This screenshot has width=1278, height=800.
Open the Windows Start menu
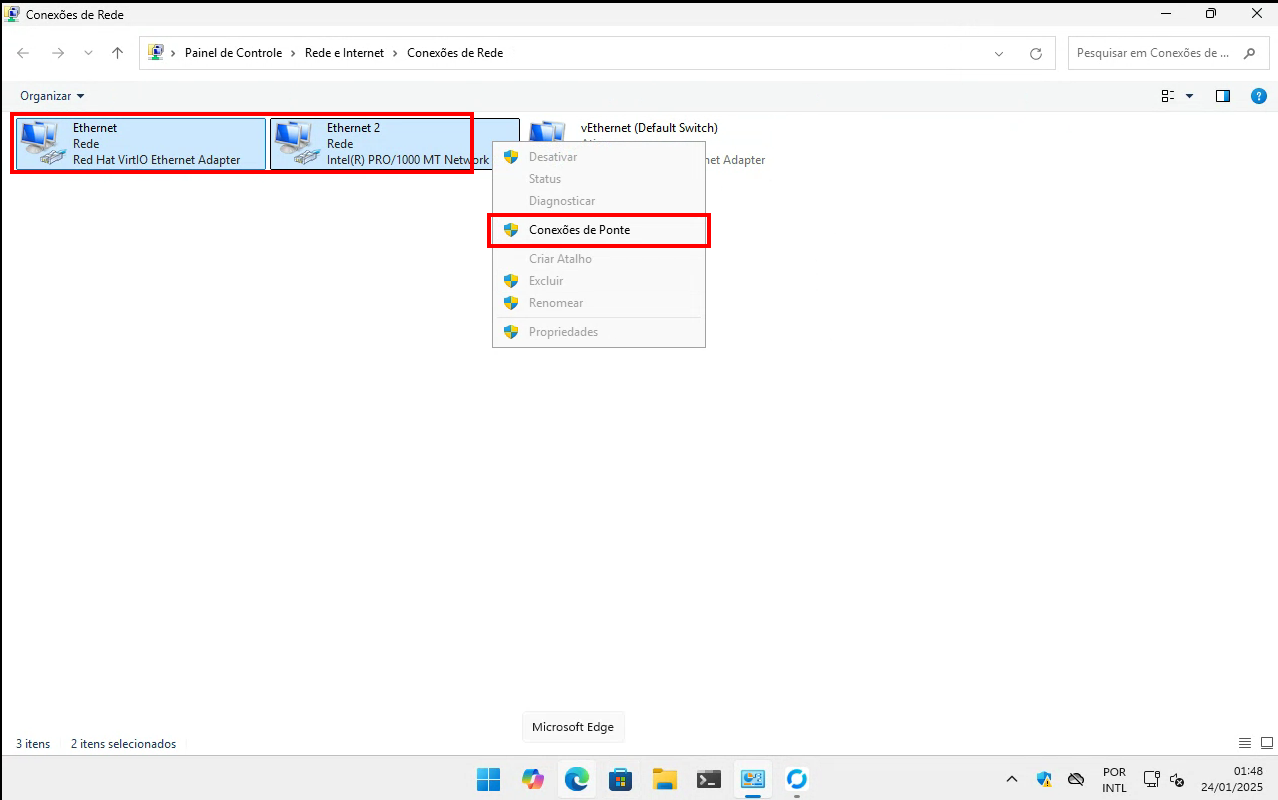(x=488, y=779)
